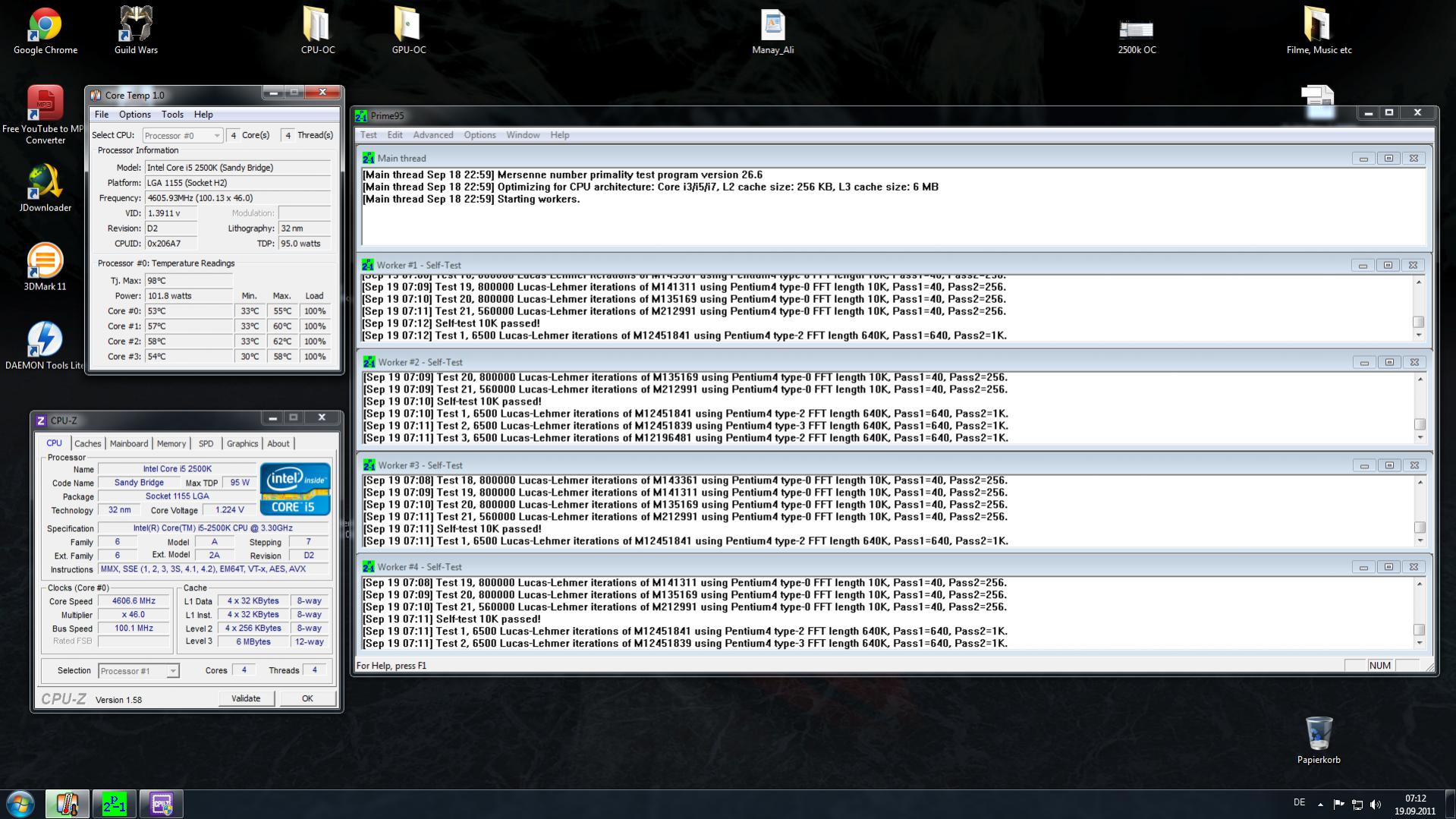Open Core Temp Options menu
This screenshot has width=1456, height=819.
pyautogui.click(x=135, y=115)
